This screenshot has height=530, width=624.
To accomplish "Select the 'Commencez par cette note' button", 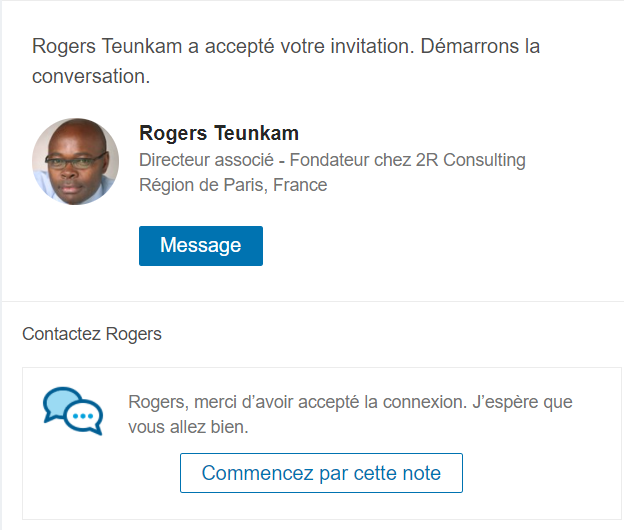I will pos(321,473).
